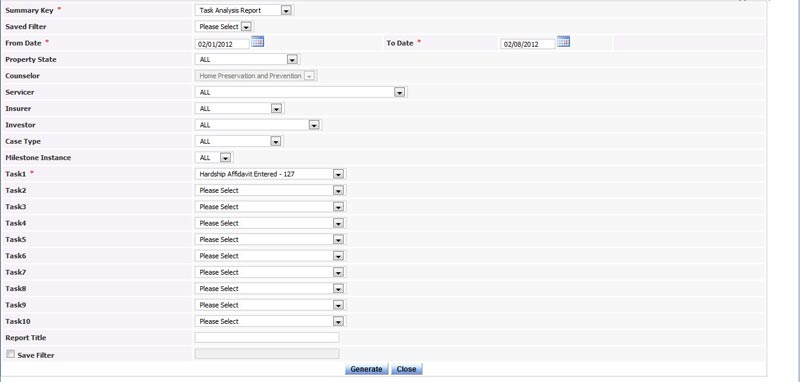800x382 pixels.
Task: Focus the From Date input field
Action: (x=222, y=44)
